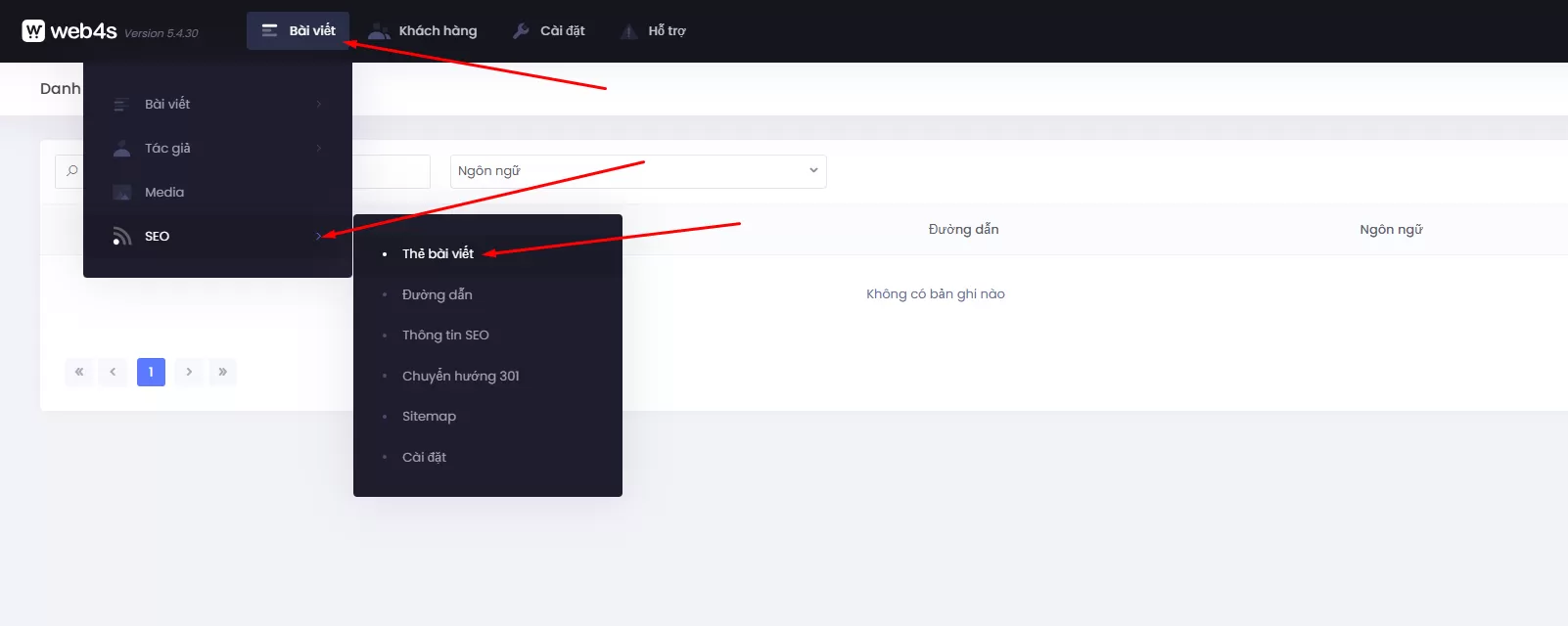Open Sitemap from SEO submenu
Screen dimensions: 1568x626
coord(429,417)
